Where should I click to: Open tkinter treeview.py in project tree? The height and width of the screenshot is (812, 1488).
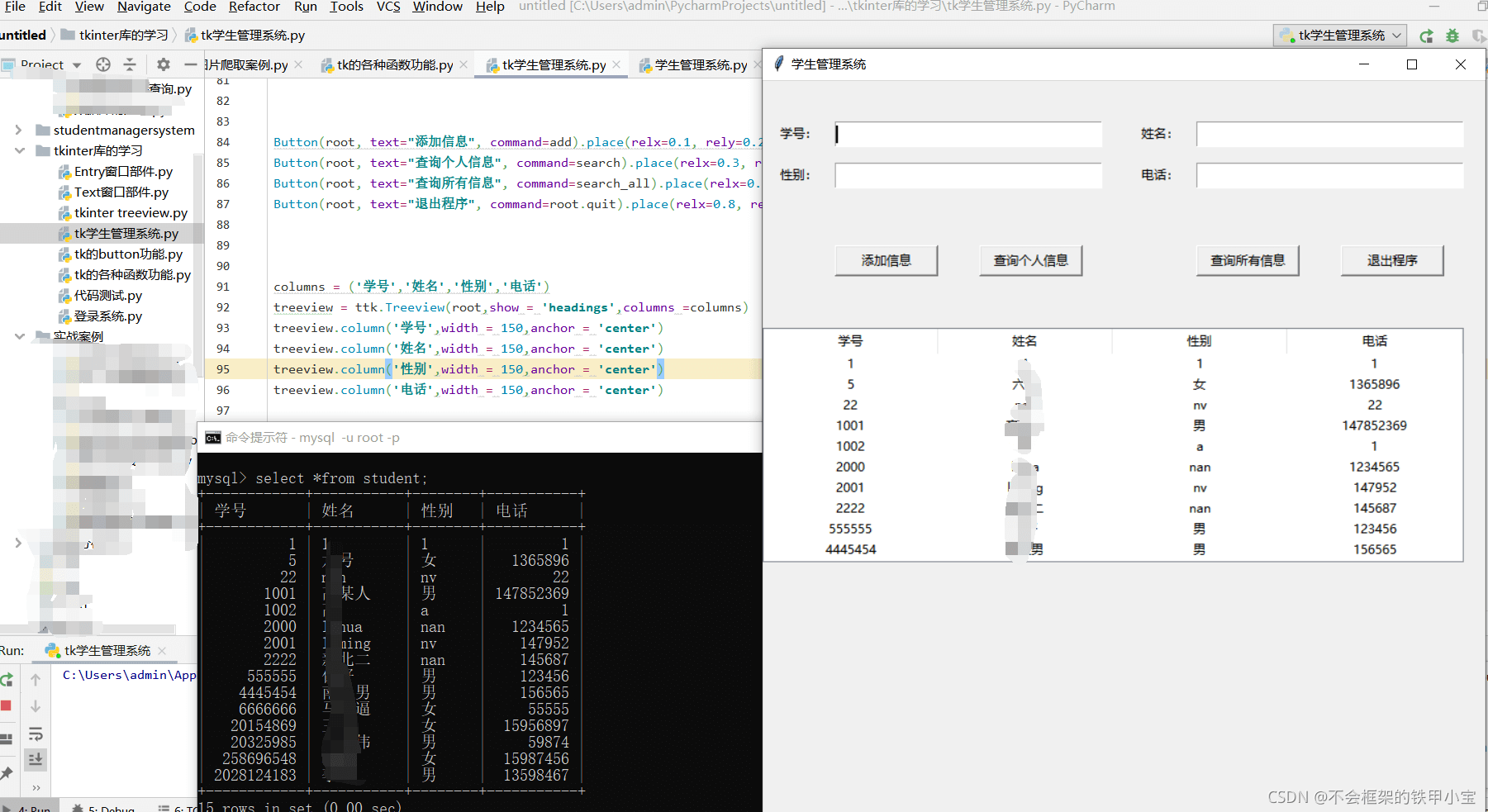click(131, 212)
